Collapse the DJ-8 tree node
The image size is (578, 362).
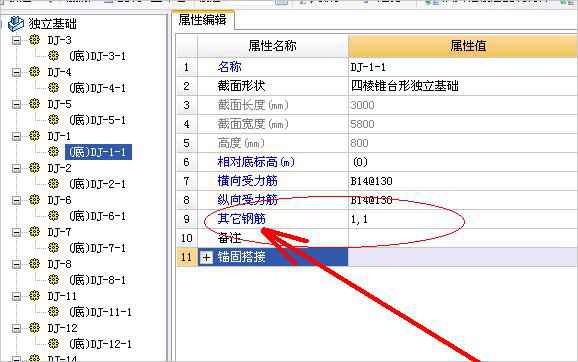point(16,264)
